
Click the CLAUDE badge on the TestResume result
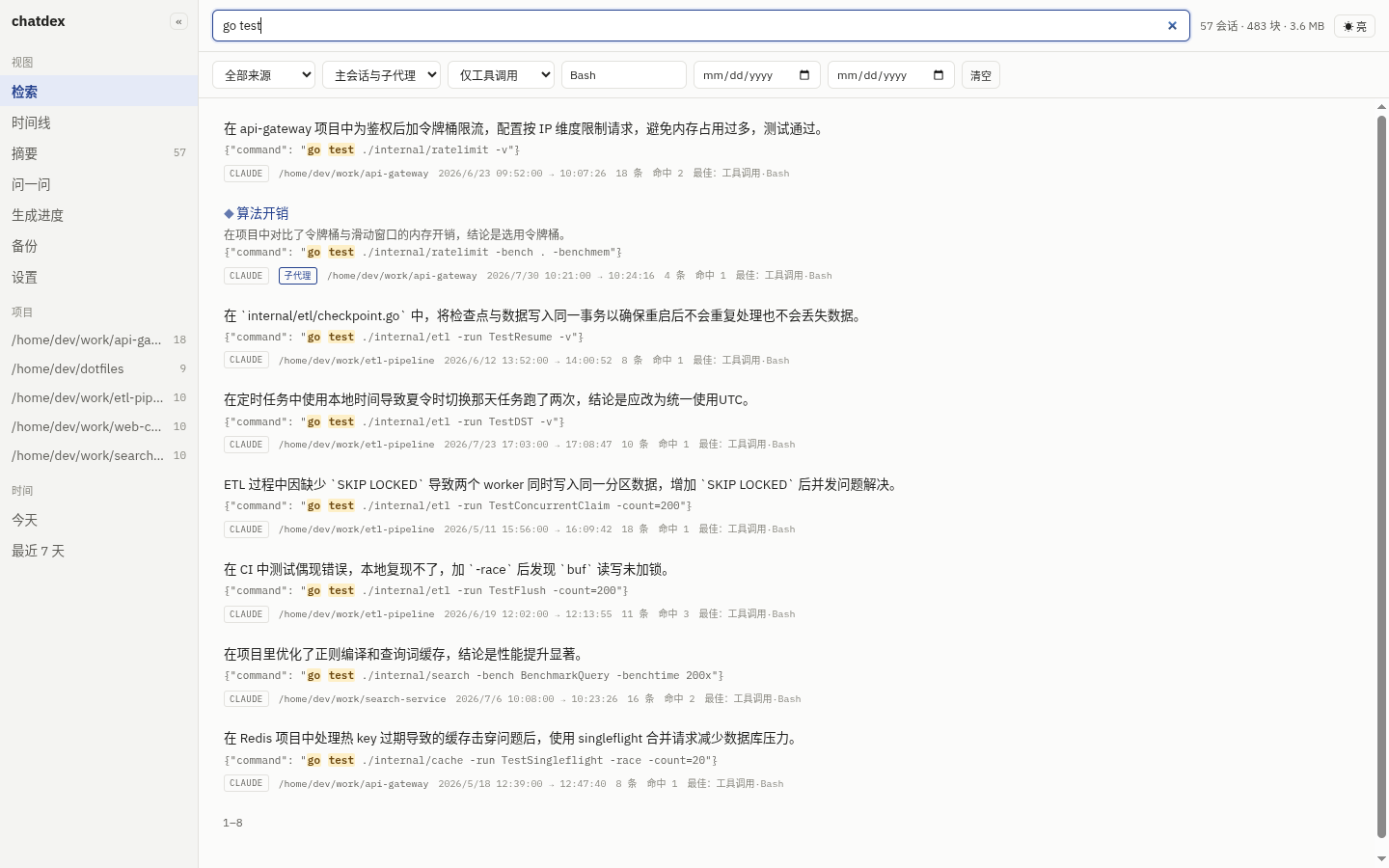(246, 360)
